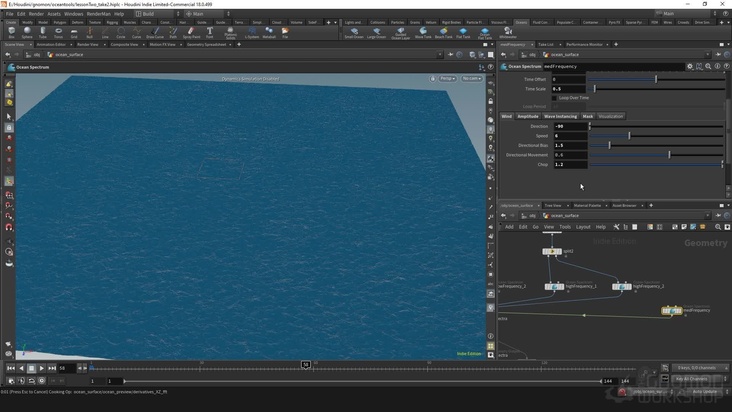Open the Persp viewport dropdown
732x412 pixels.
(447, 78)
